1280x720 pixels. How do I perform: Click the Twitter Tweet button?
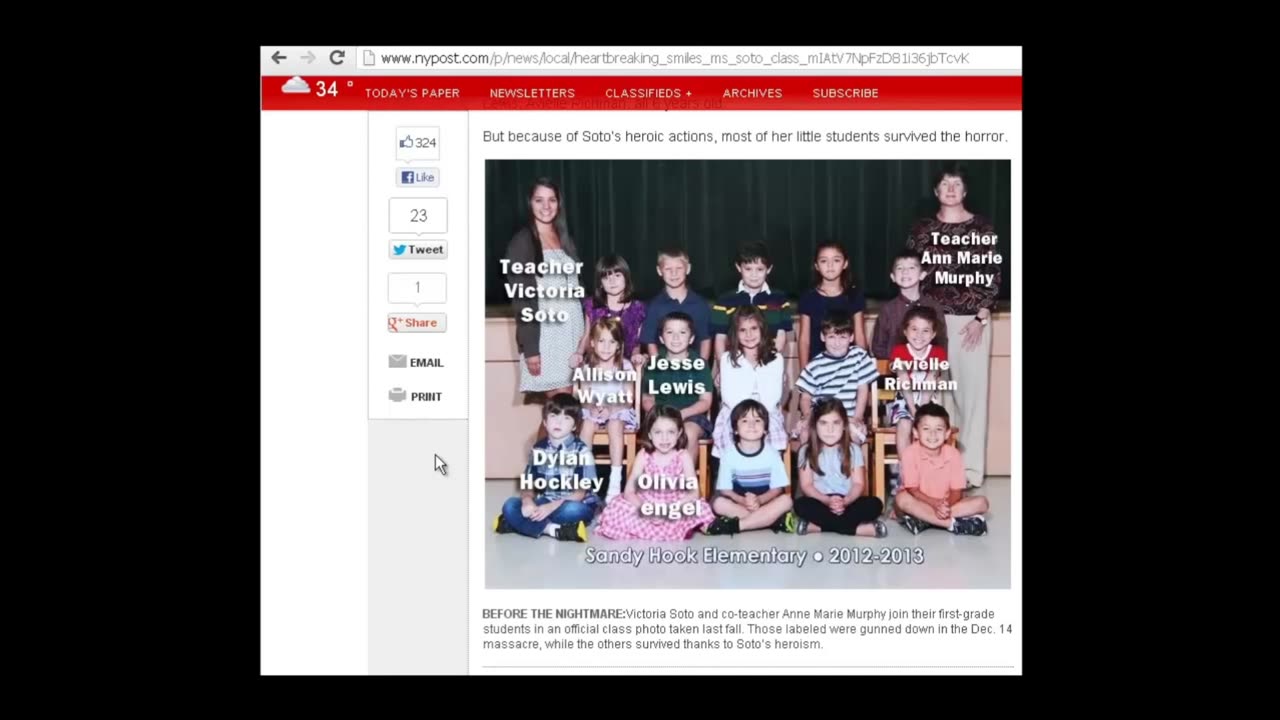[418, 250]
